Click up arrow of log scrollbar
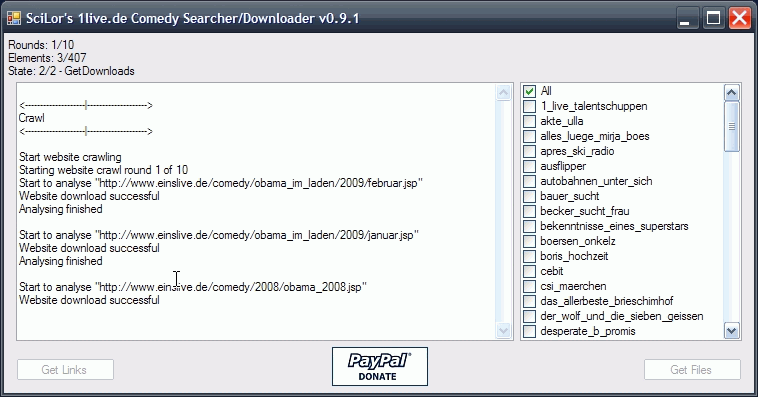Screen dimensions: 758x397 coord(503,92)
